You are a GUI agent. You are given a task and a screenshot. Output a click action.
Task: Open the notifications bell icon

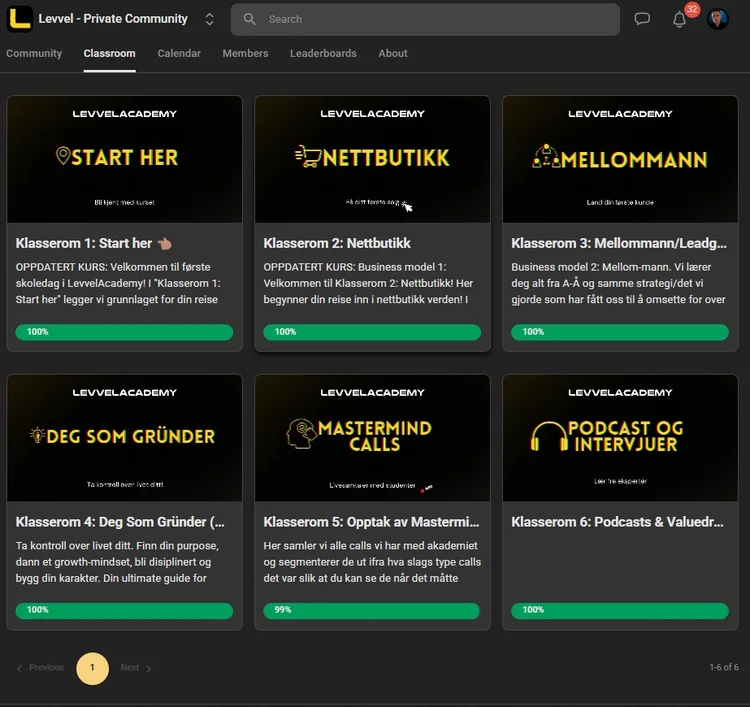[680, 19]
